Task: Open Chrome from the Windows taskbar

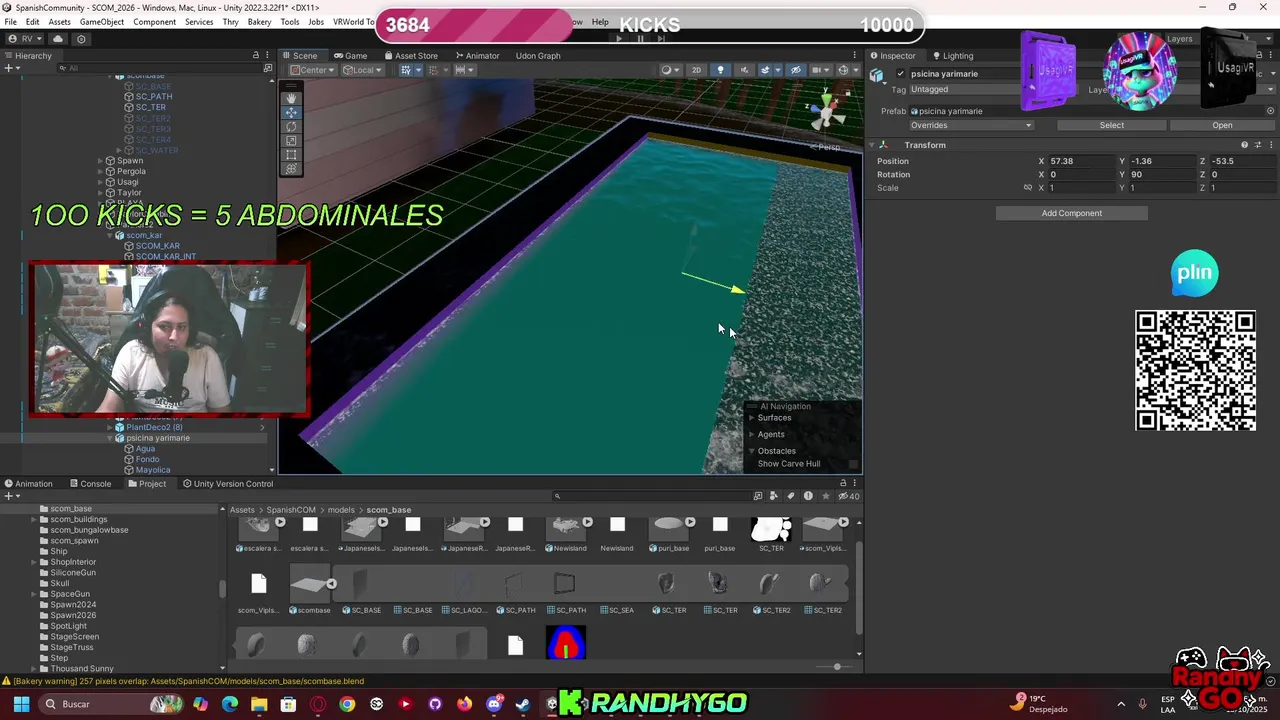Action: [347, 704]
